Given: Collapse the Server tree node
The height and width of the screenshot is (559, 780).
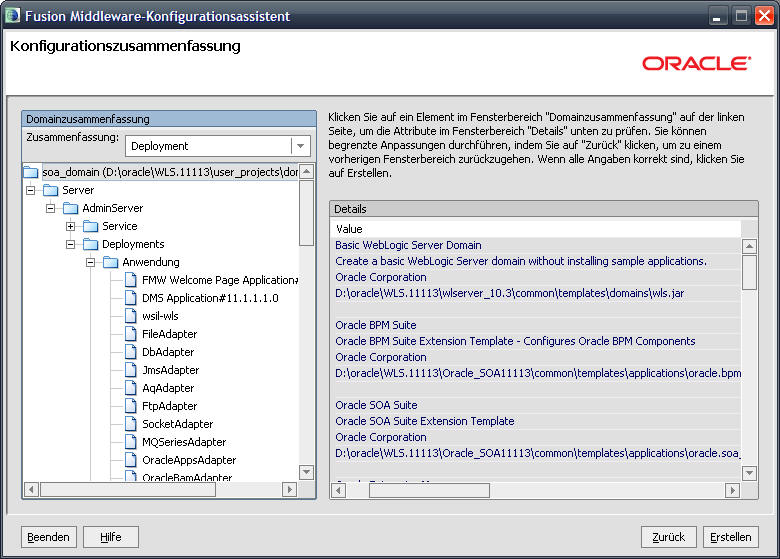Looking at the screenshot, I should pyautogui.click(x=31, y=190).
